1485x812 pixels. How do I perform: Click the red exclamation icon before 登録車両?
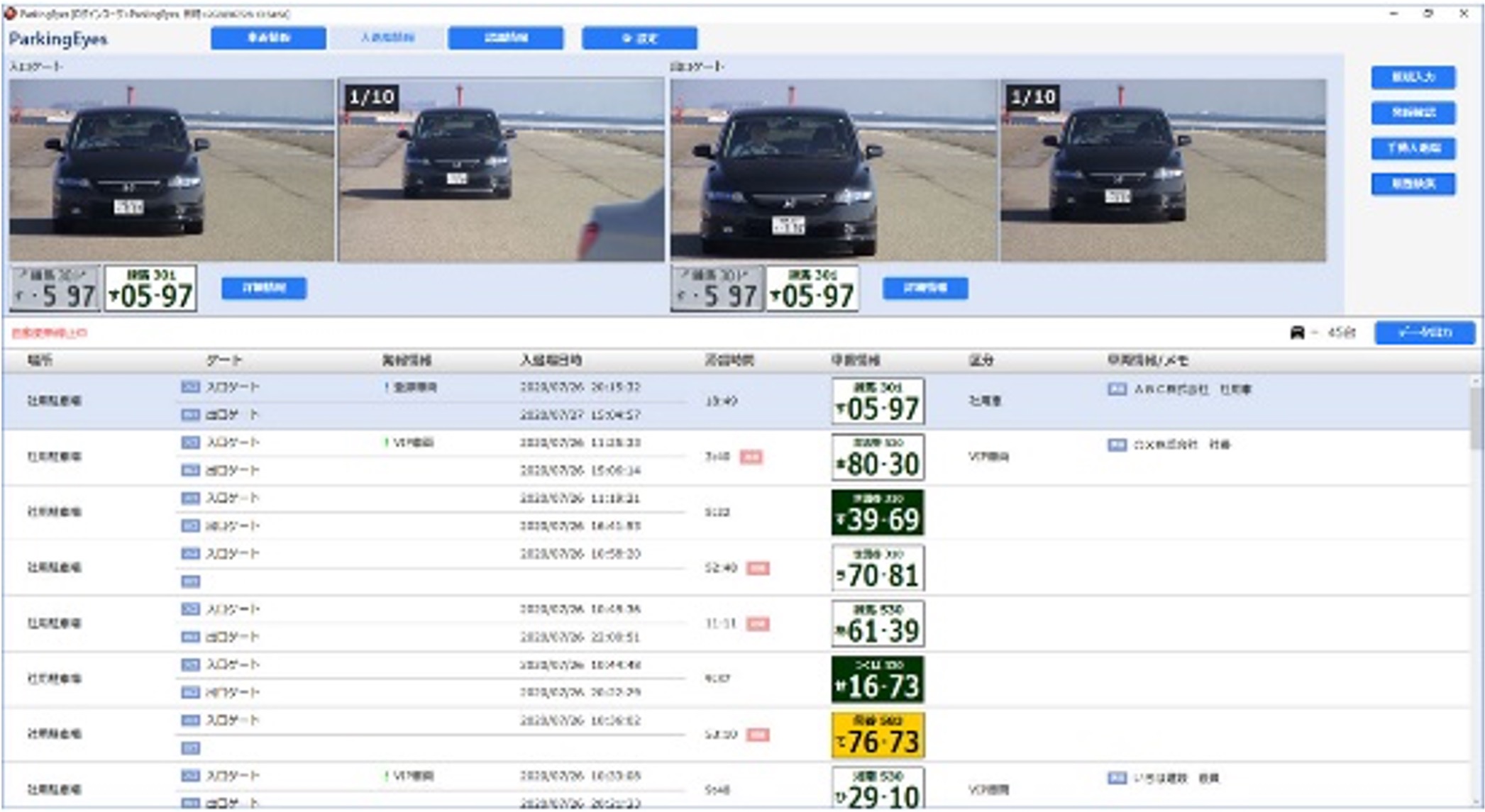click(387, 387)
